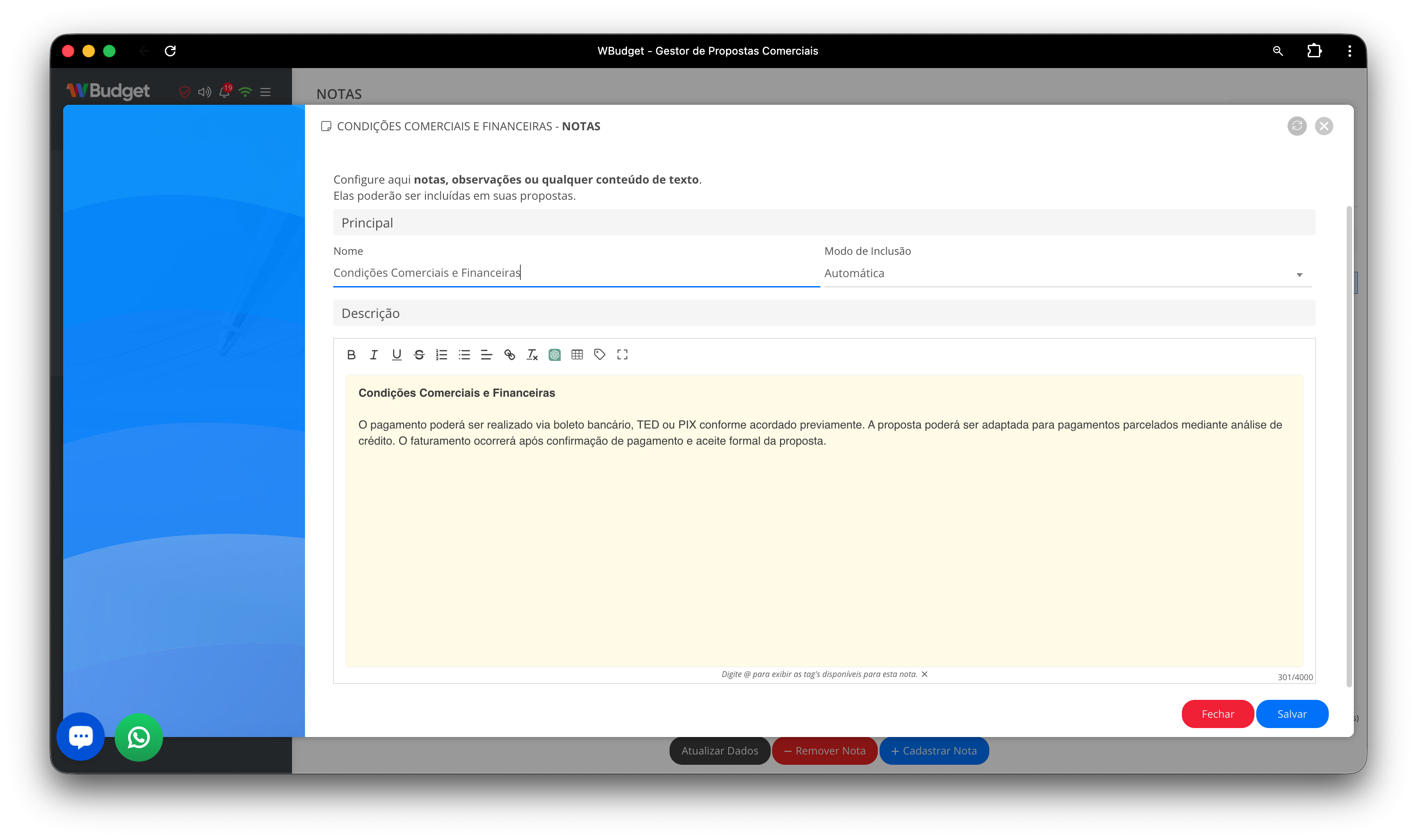Clear text formatting with the Tx icon
Viewport: 1417px width, 840px height.
(x=532, y=355)
